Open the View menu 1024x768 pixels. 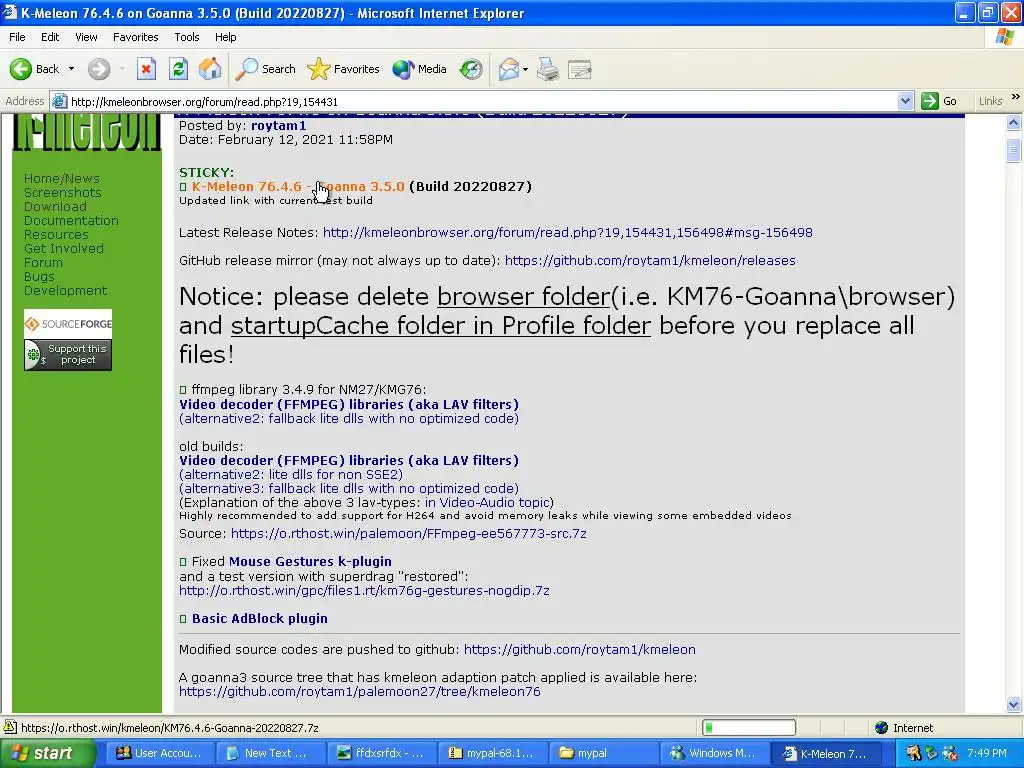(86, 37)
